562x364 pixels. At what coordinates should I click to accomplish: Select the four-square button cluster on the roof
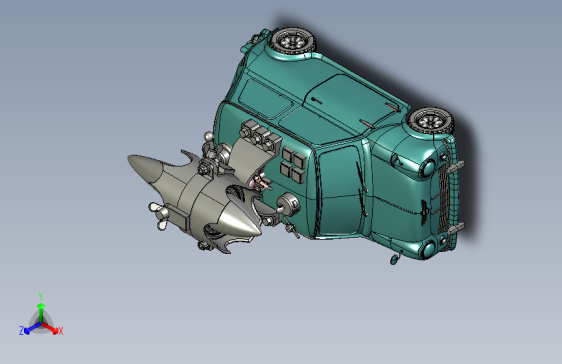click(x=293, y=164)
